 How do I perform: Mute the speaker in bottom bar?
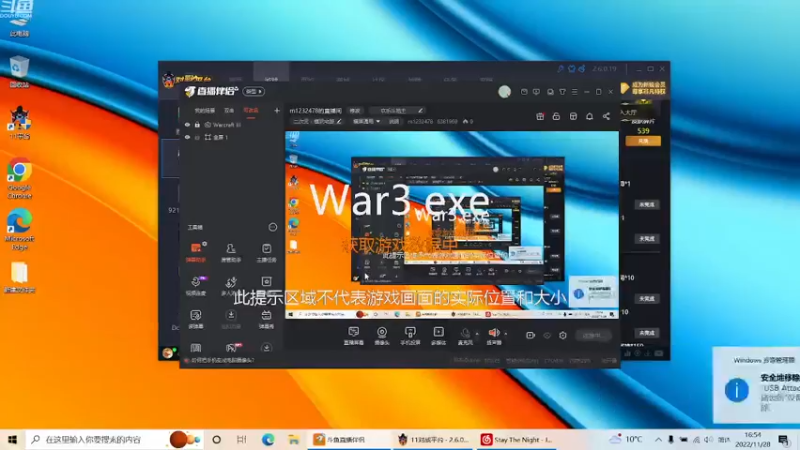click(x=493, y=336)
